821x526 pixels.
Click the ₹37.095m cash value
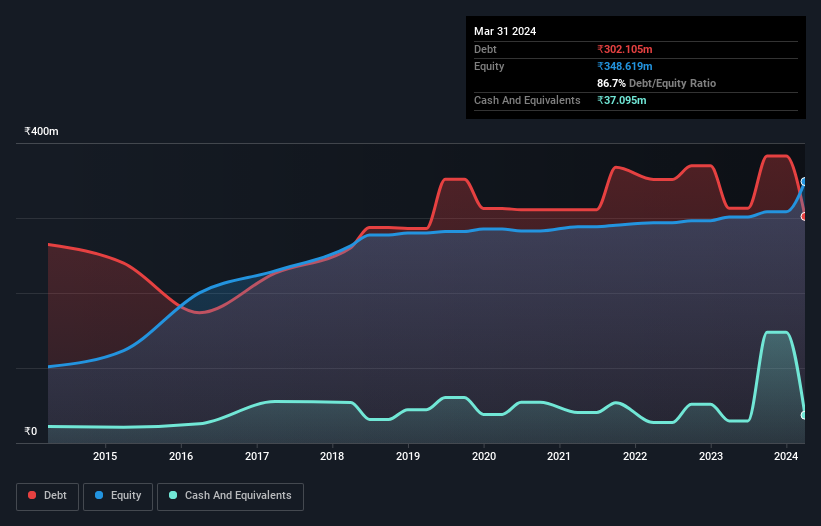pyautogui.click(x=622, y=100)
